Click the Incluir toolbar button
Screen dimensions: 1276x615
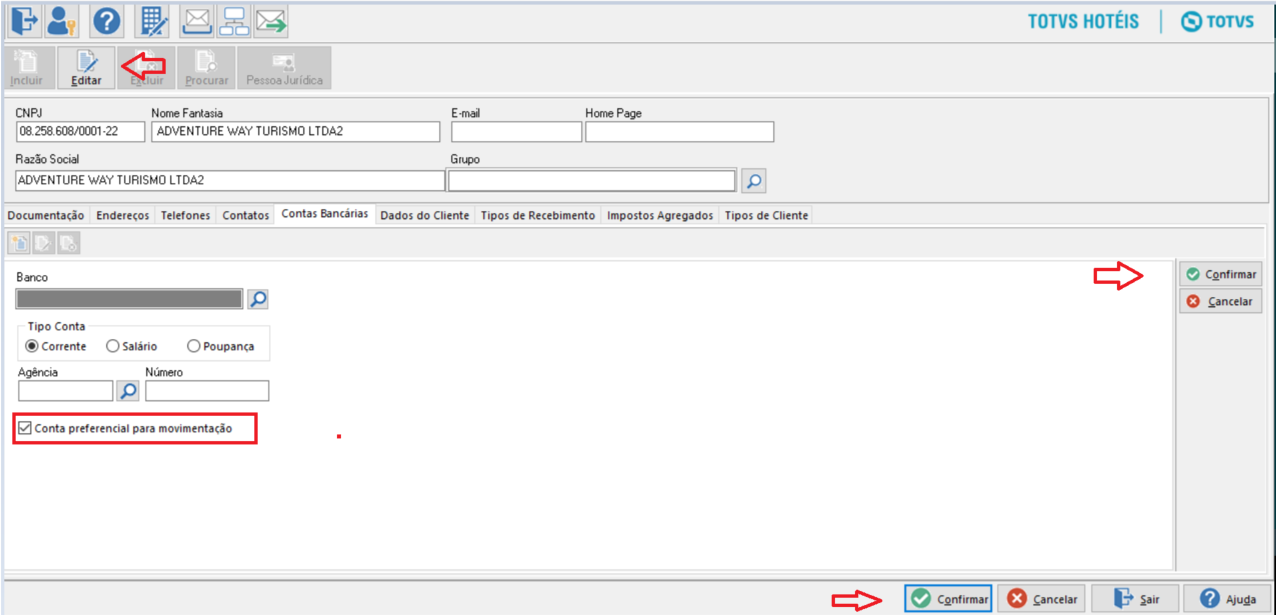tap(27, 68)
